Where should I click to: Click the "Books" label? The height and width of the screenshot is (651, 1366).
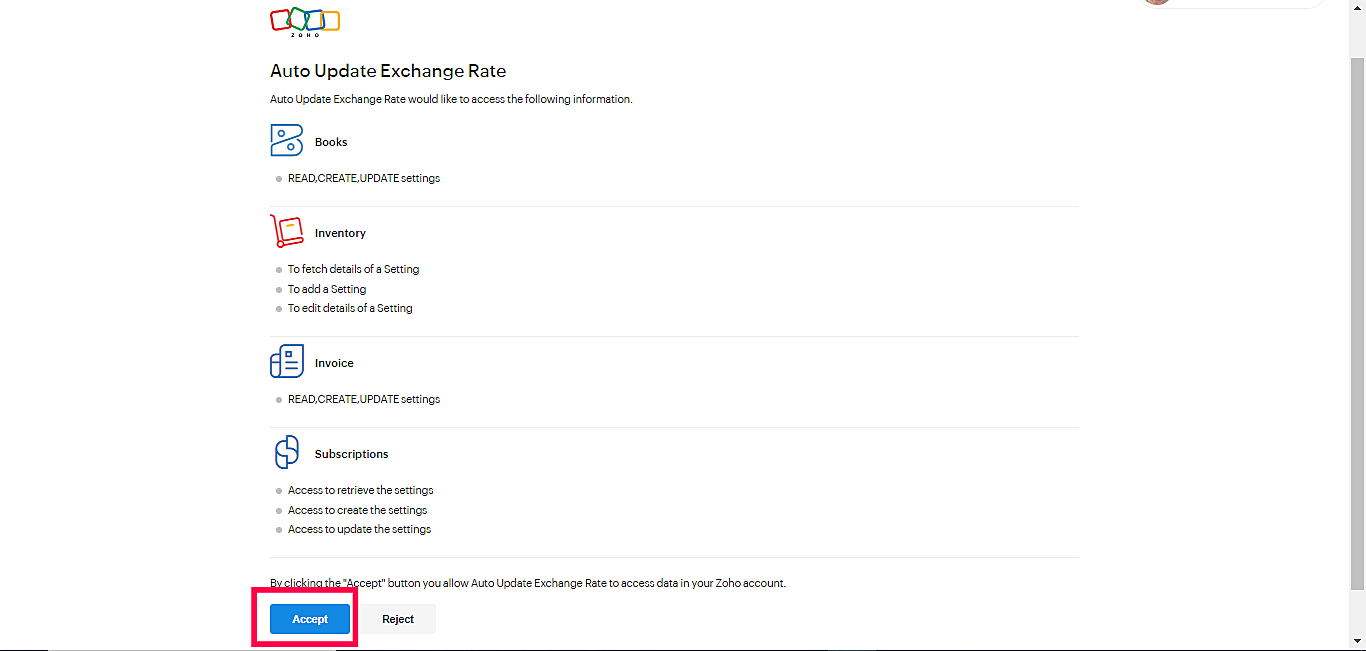331,142
